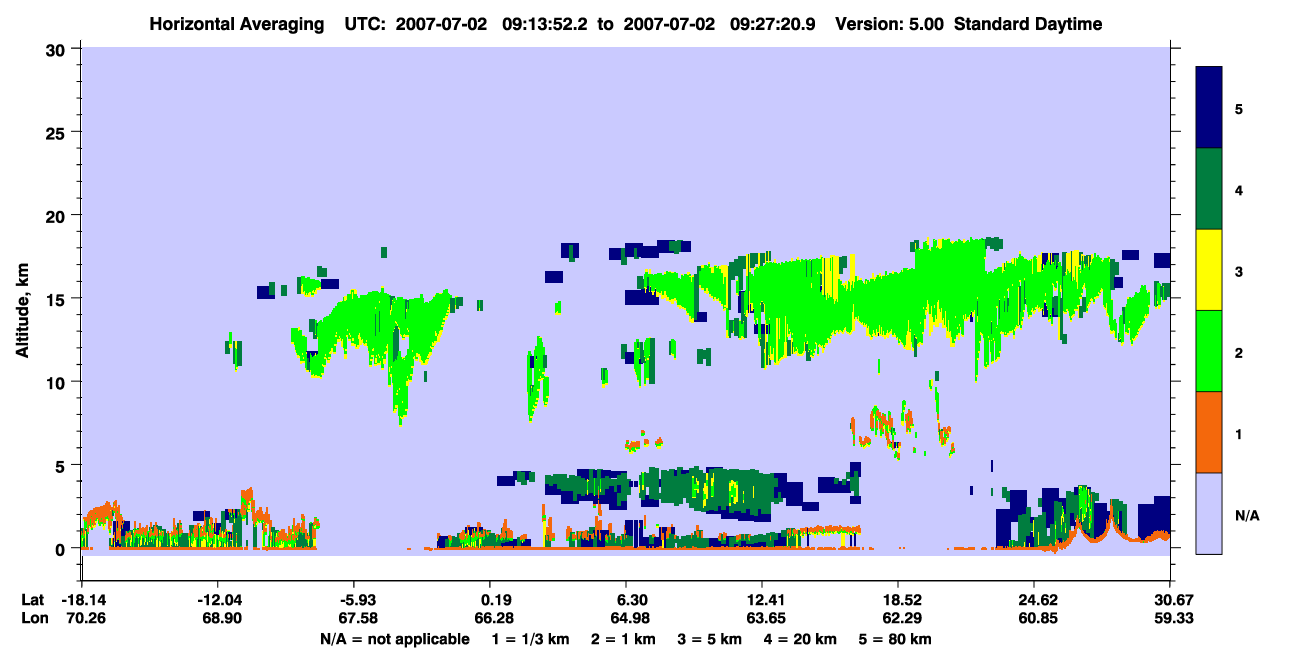The width and height of the screenshot is (1300, 667).
Task: Click the yellow level 3 colorbar segment
Action: pos(1209,270)
